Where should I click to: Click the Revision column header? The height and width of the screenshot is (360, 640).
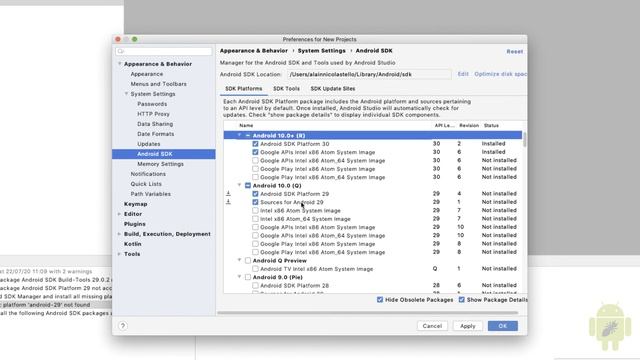[x=469, y=125]
